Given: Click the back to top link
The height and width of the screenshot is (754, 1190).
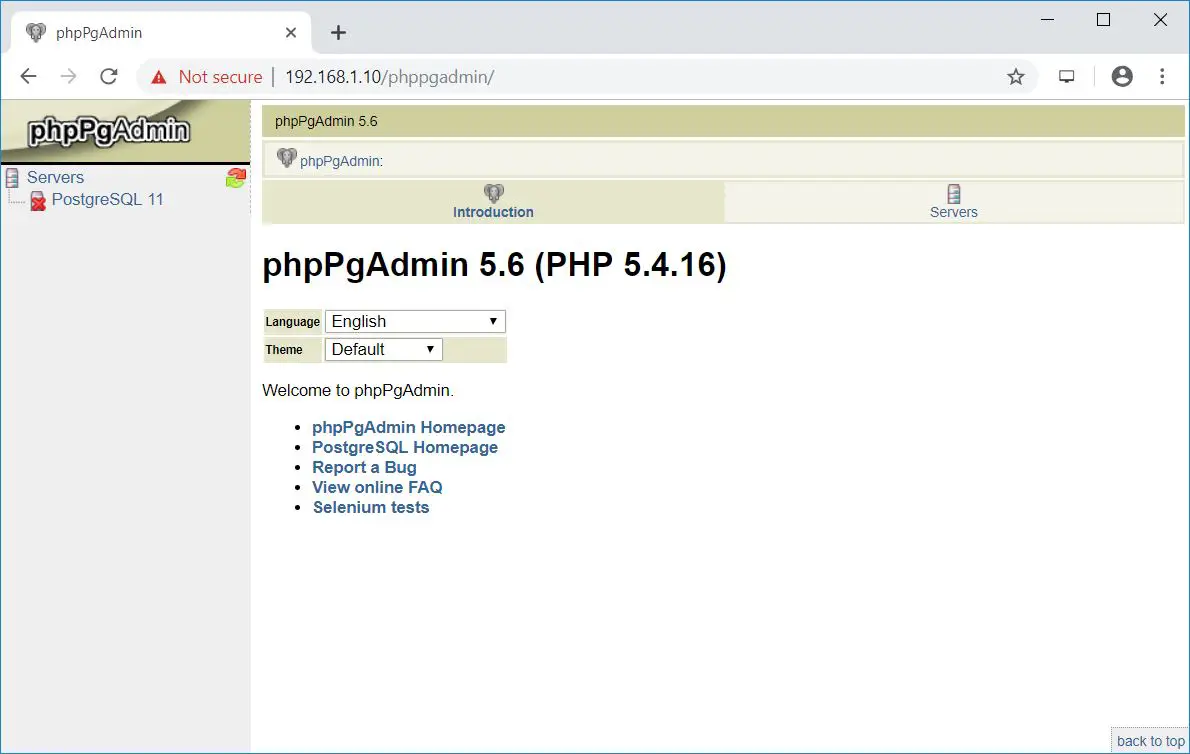Looking at the screenshot, I should coord(1151,741).
